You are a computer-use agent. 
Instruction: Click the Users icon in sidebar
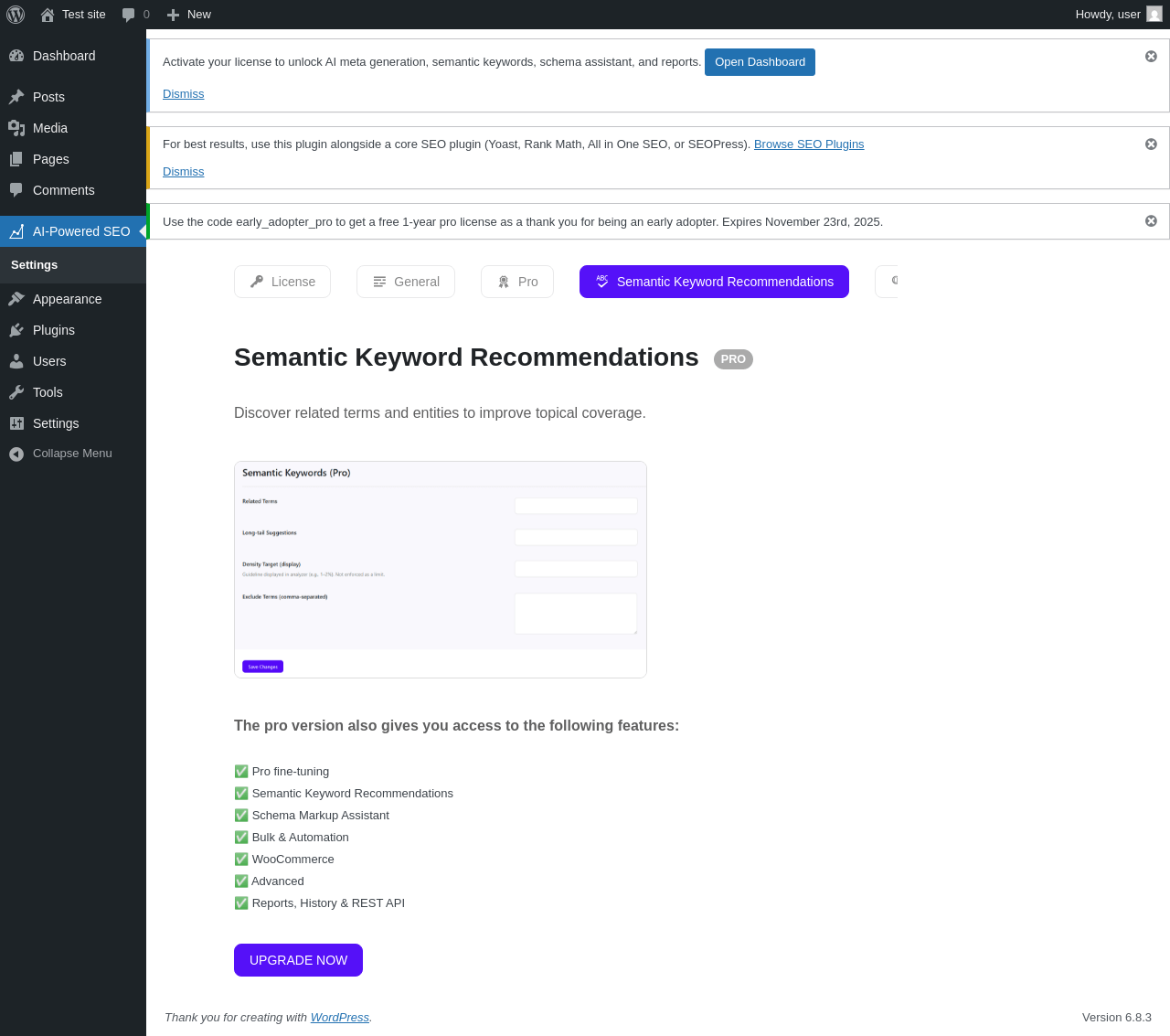pyautogui.click(x=16, y=361)
